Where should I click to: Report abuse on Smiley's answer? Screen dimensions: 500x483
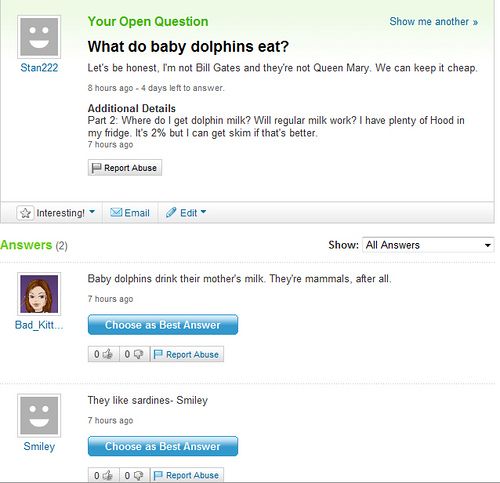[187, 475]
